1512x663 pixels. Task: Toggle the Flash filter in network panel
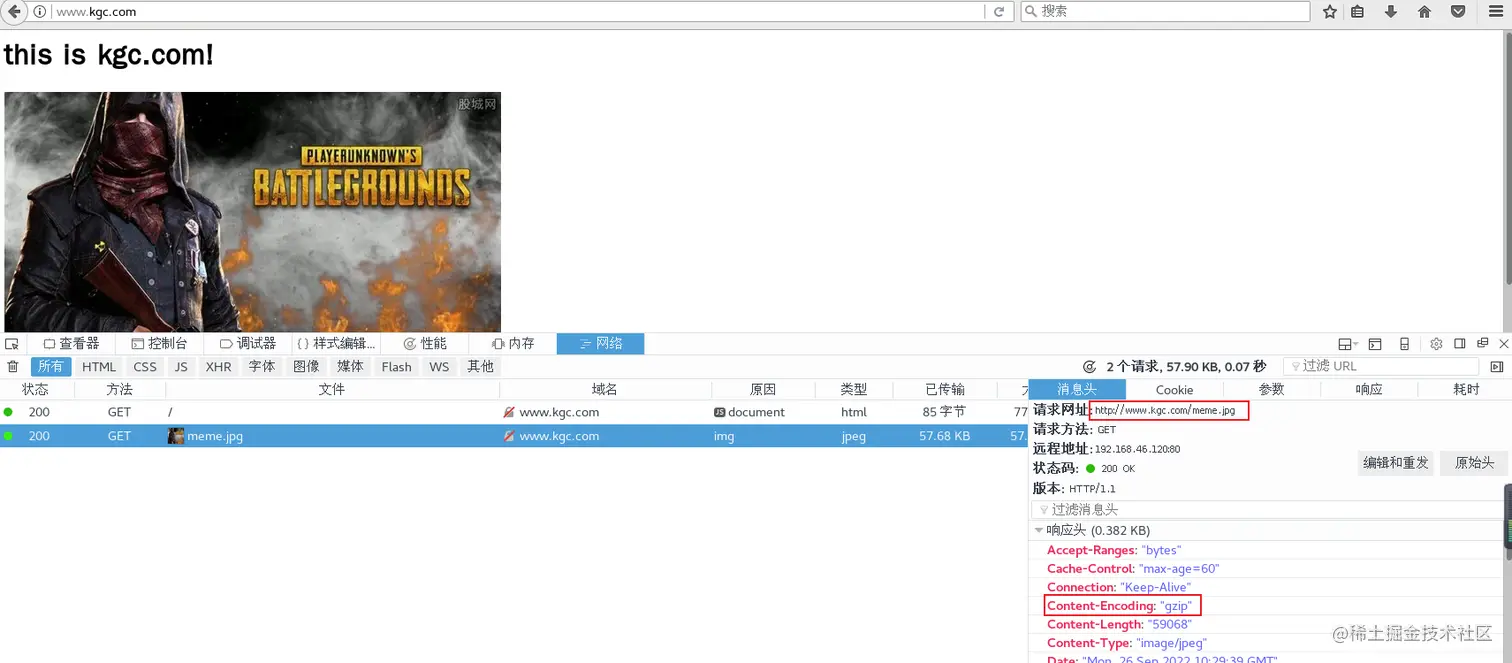pos(396,366)
